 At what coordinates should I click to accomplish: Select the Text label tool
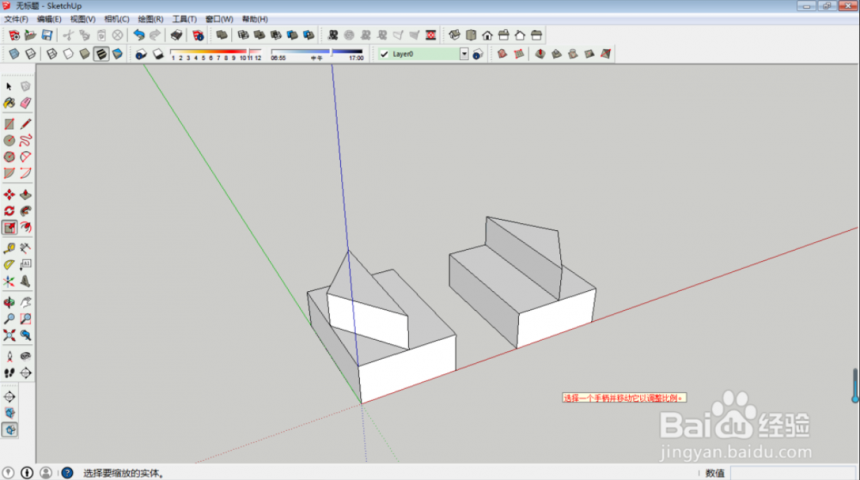click(25, 265)
